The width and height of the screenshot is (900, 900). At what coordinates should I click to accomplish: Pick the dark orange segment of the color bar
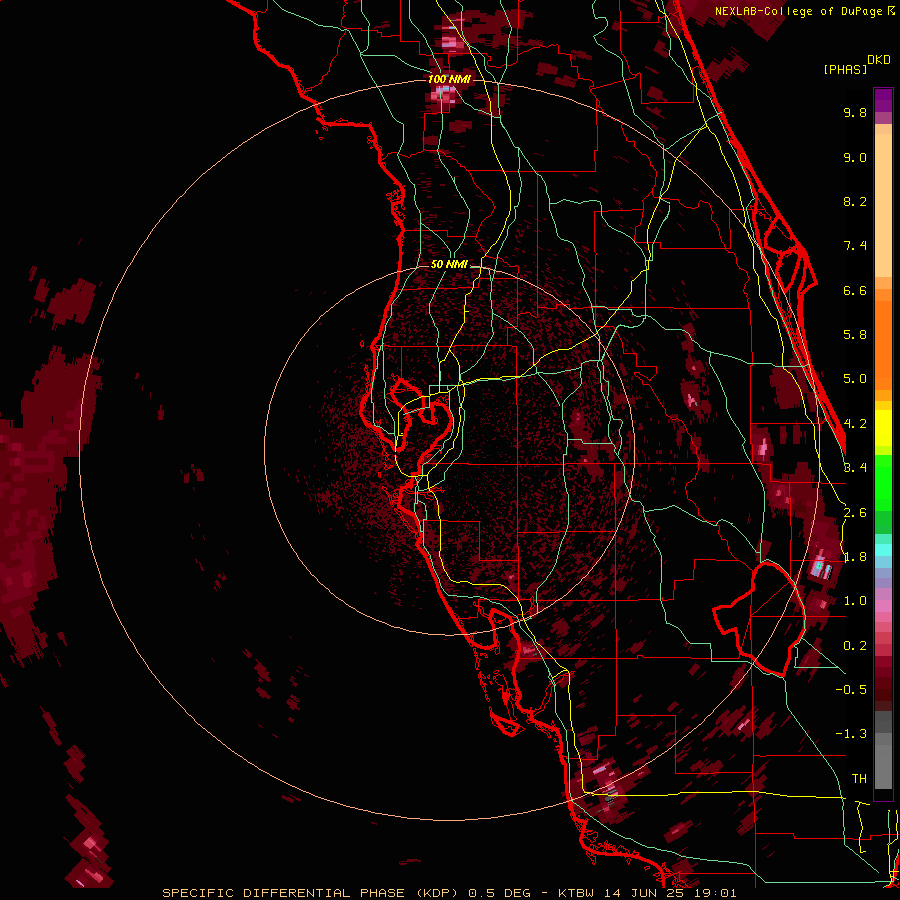coord(883,344)
